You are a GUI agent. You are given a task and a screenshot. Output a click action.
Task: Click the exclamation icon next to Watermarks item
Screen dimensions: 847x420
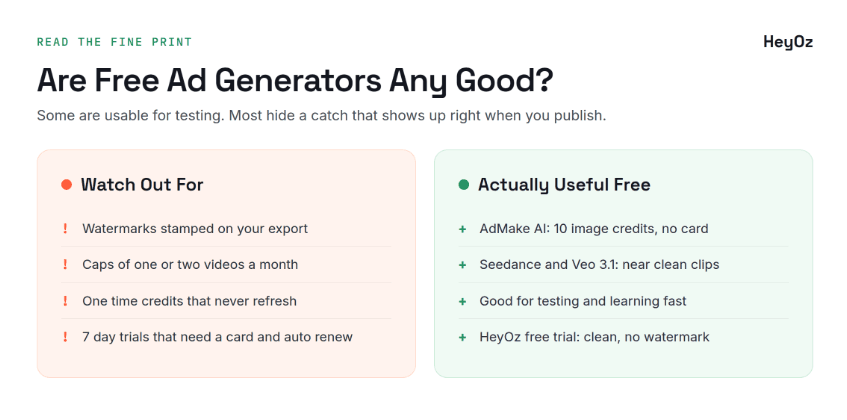coord(65,228)
